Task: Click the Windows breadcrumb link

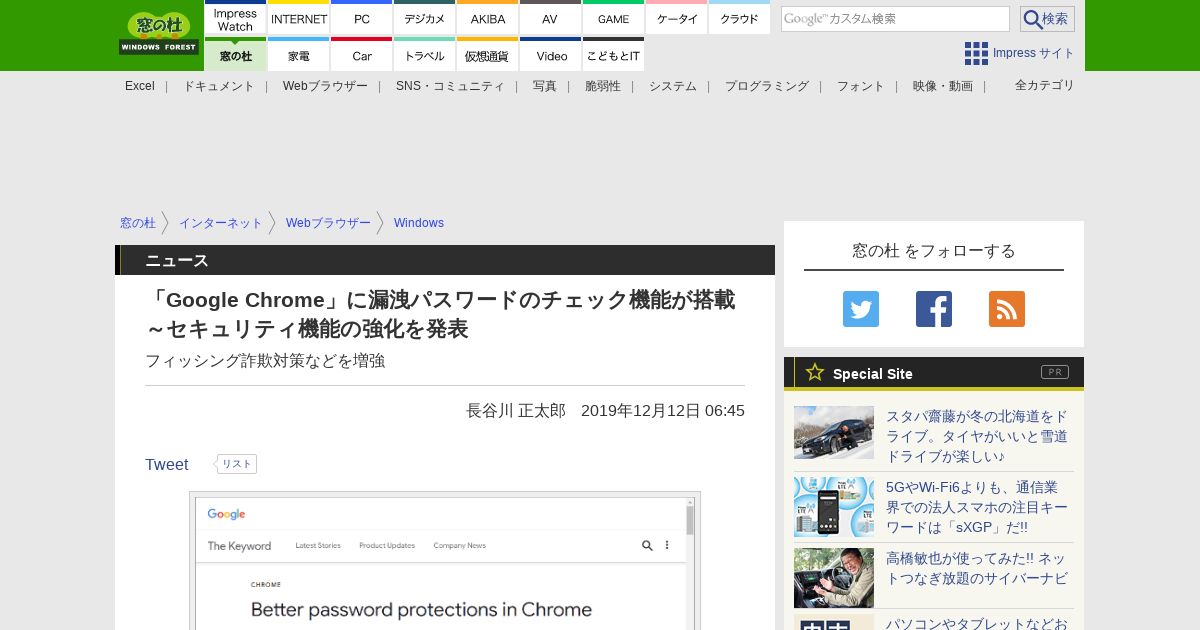Action: [x=419, y=223]
